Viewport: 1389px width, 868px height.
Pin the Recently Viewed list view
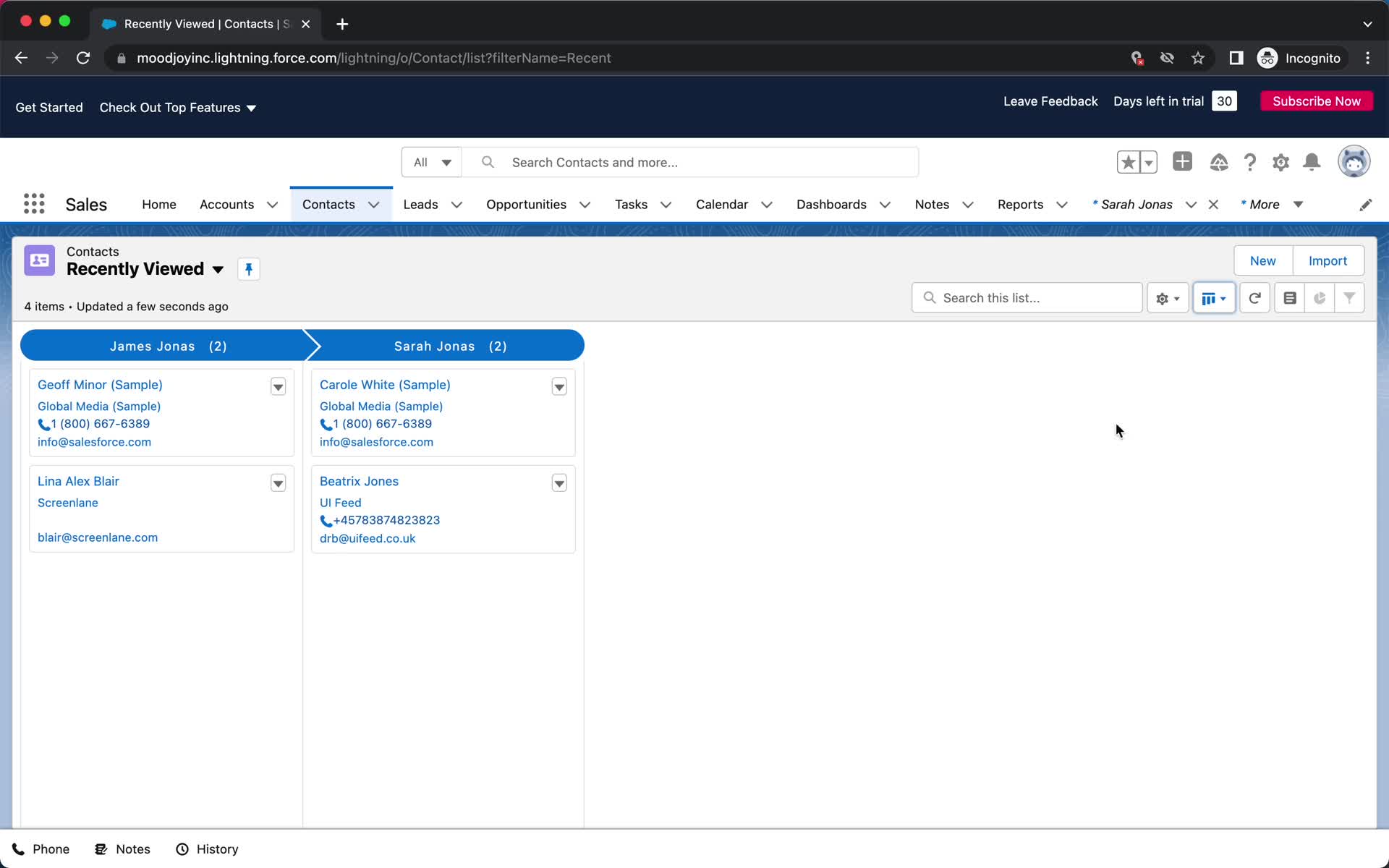coord(249,269)
